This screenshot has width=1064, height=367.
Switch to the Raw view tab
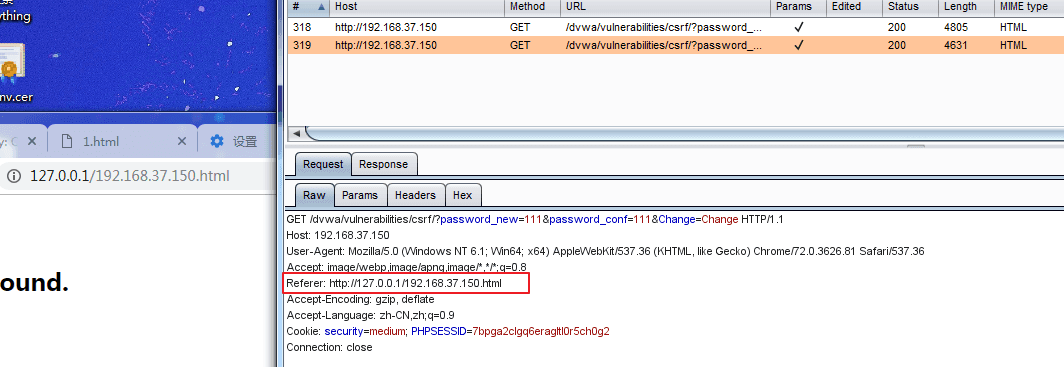pyautogui.click(x=314, y=195)
